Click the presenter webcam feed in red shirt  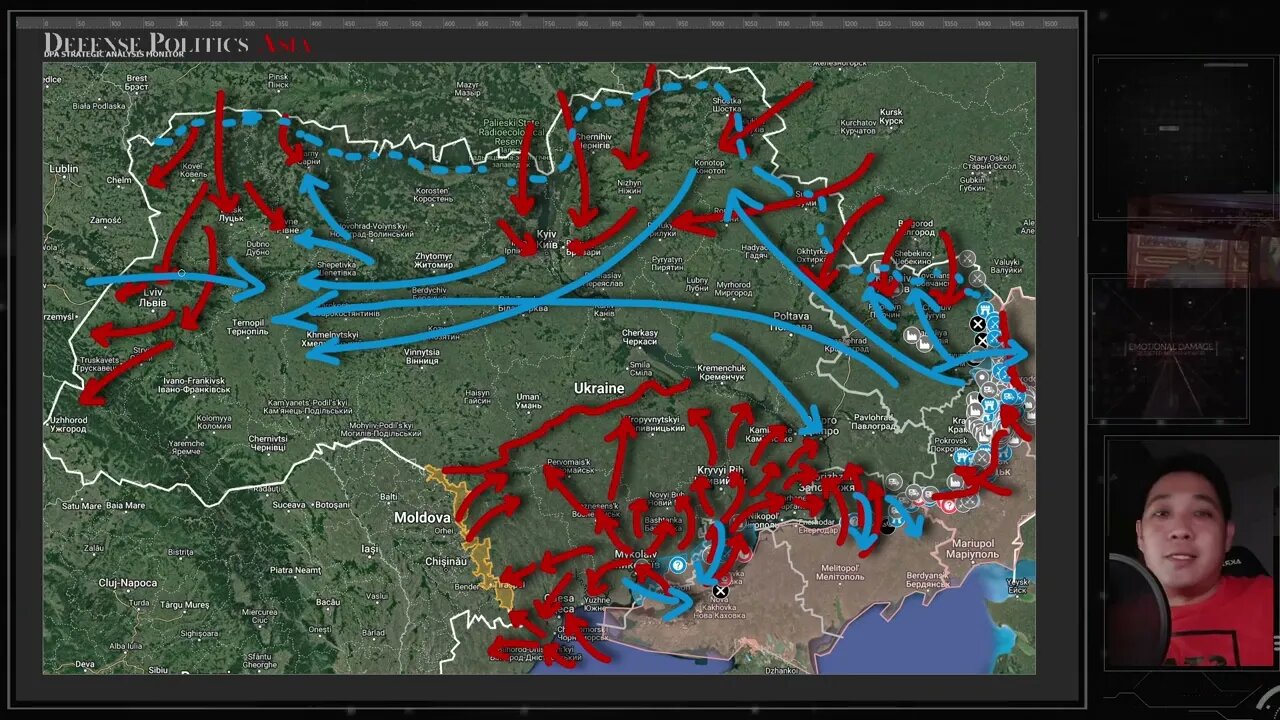(x=1191, y=553)
